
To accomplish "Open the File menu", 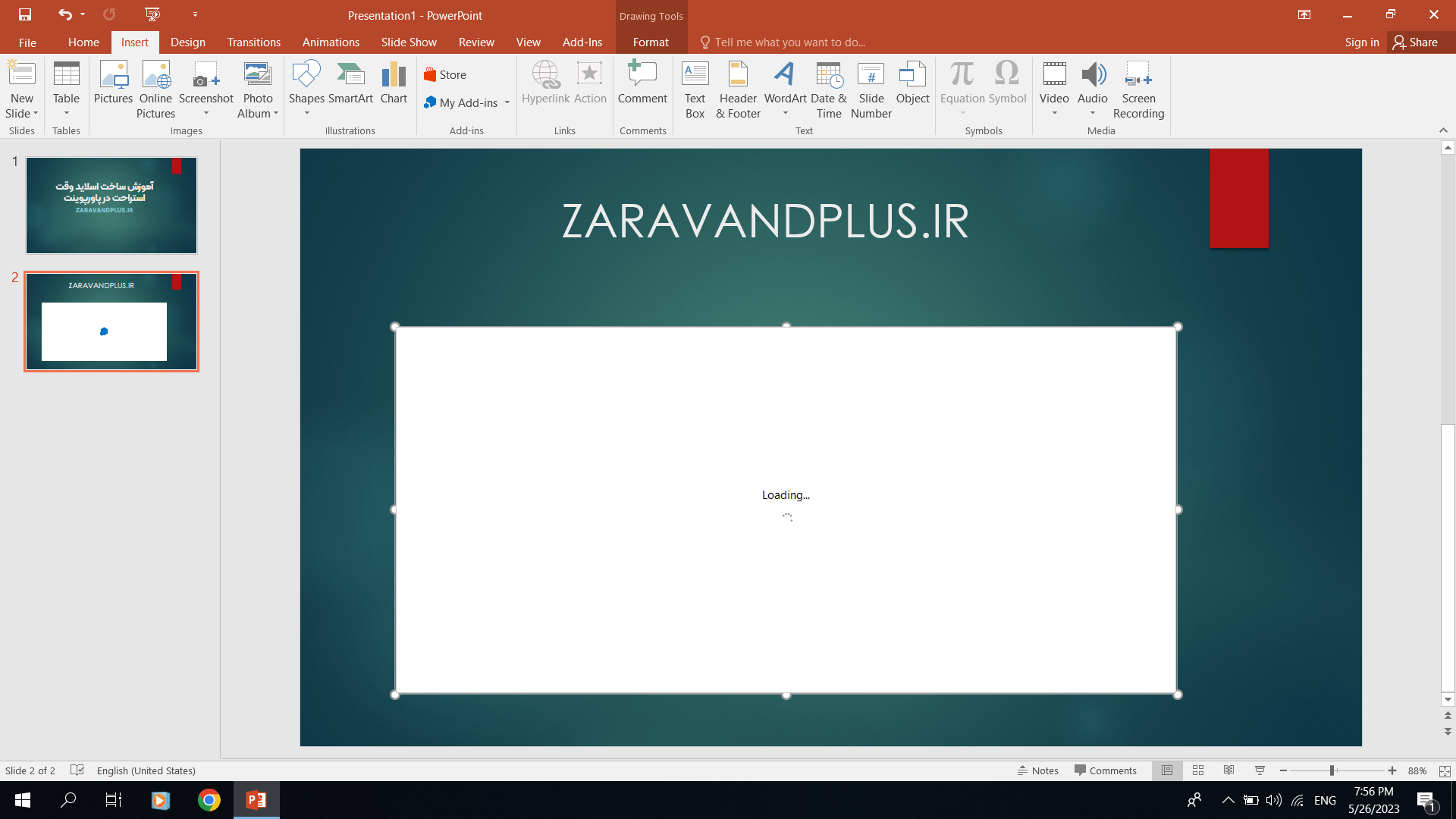I will [27, 42].
